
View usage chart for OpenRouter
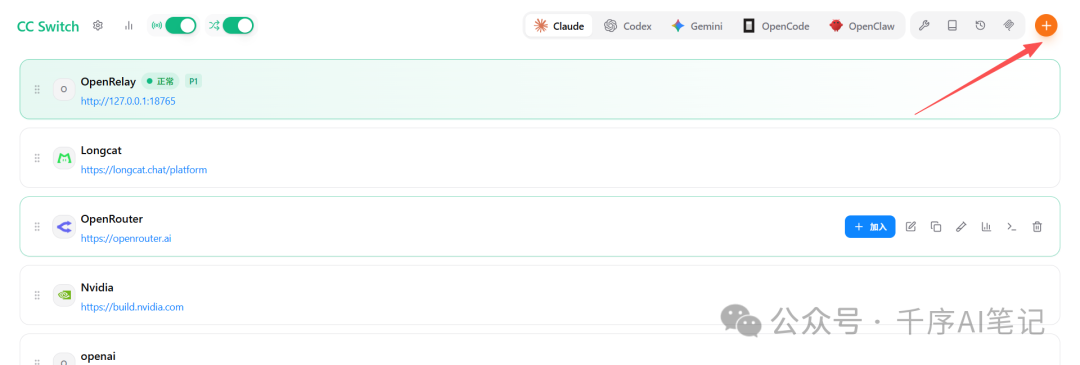pos(986,227)
